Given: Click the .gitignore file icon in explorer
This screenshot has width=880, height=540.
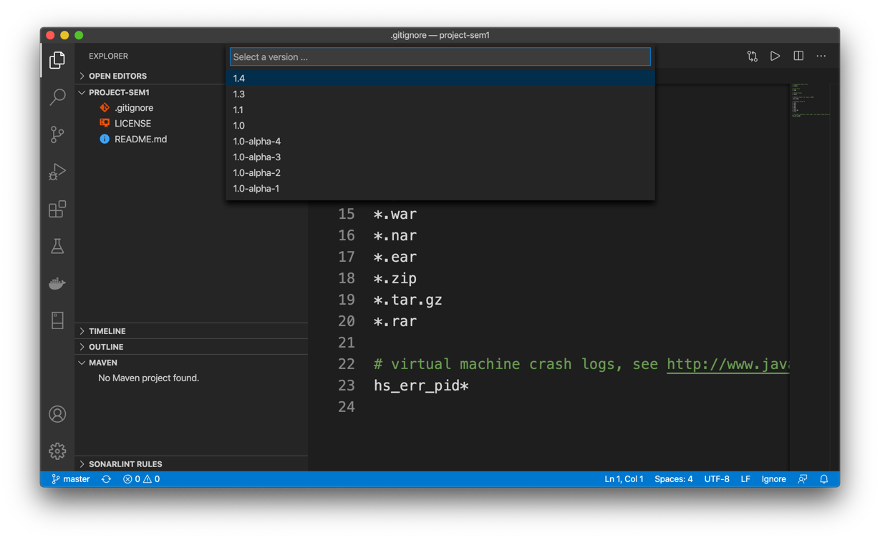Looking at the screenshot, I should point(104,107).
